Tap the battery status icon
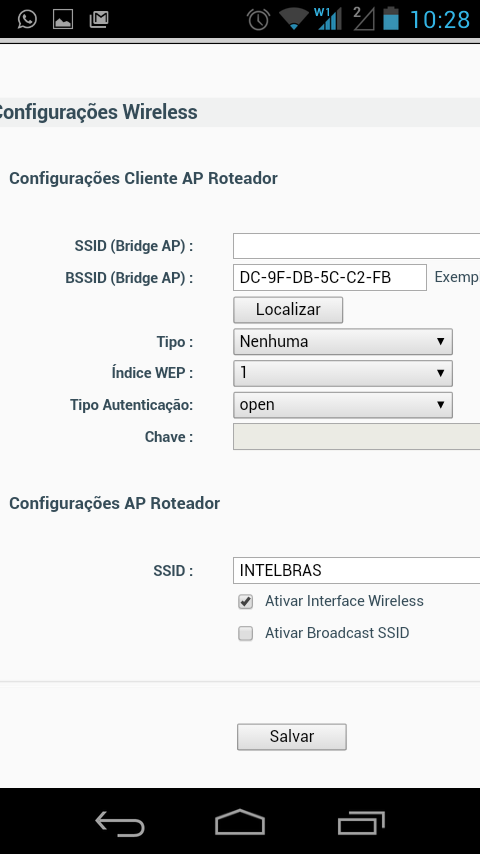Image resolution: width=480 pixels, height=854 pixels. 391,19
